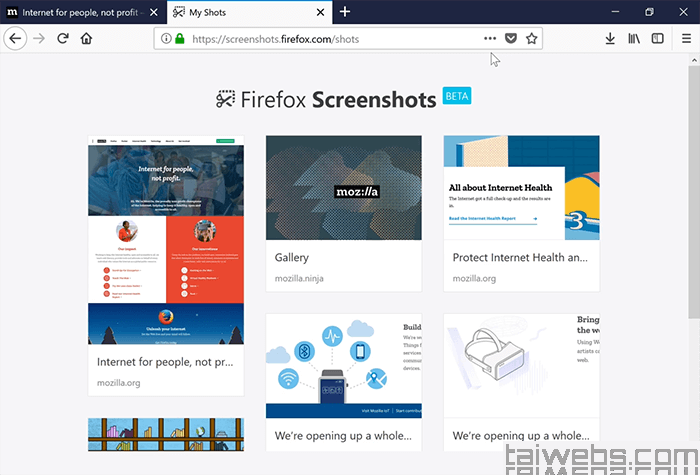This screenshot has width=700, height=475.
Task: Bookmark this page with the star
Action: (532, 39)
